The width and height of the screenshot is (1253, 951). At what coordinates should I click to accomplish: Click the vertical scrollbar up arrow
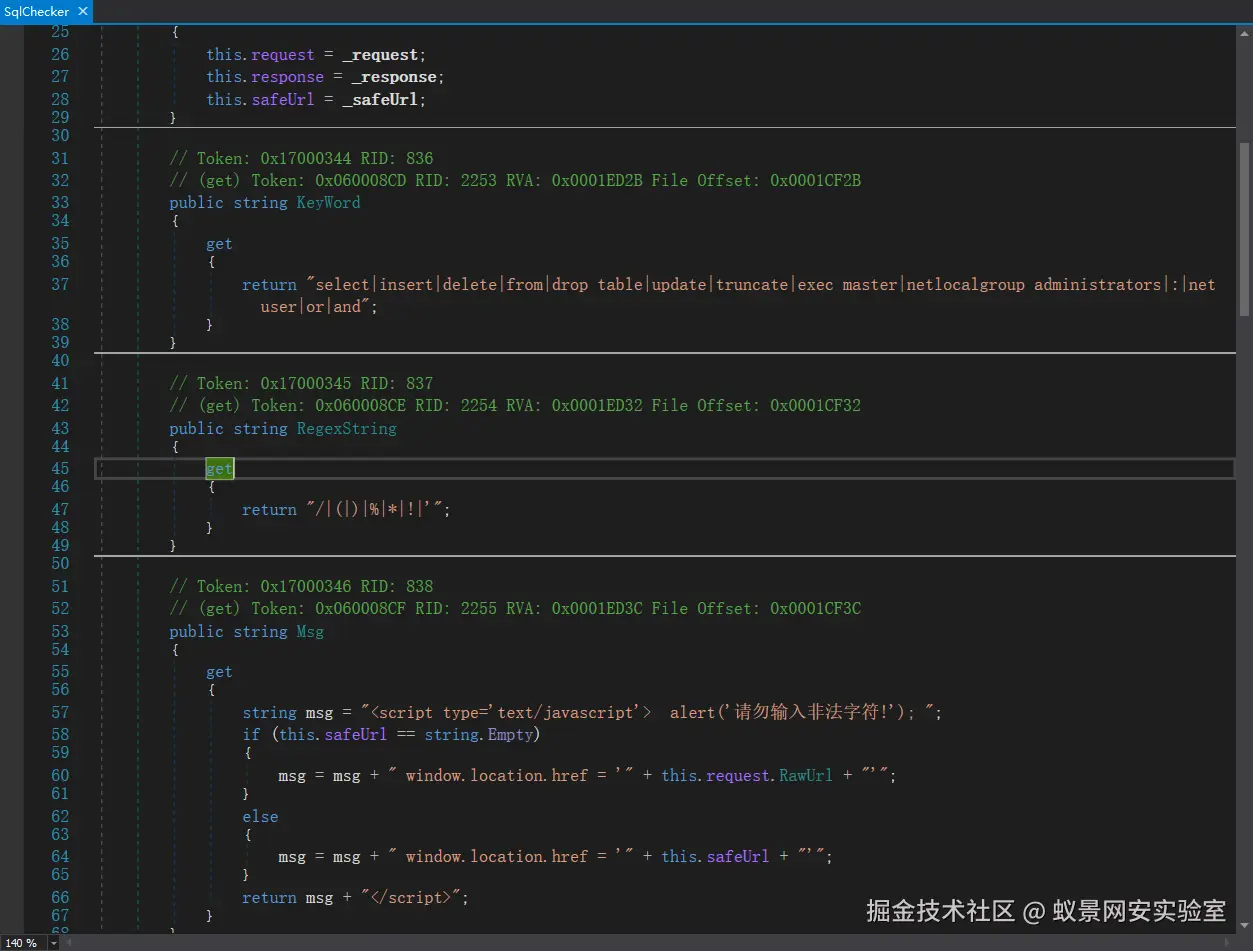[1244, 32]
